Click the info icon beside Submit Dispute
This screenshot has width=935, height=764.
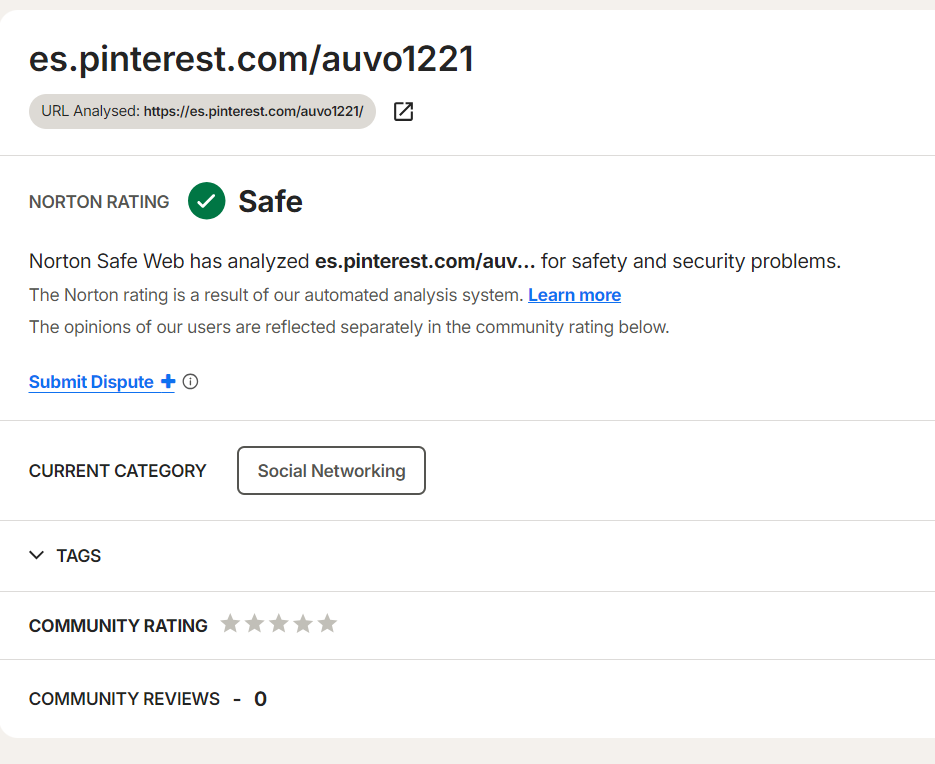coord(191,381)
